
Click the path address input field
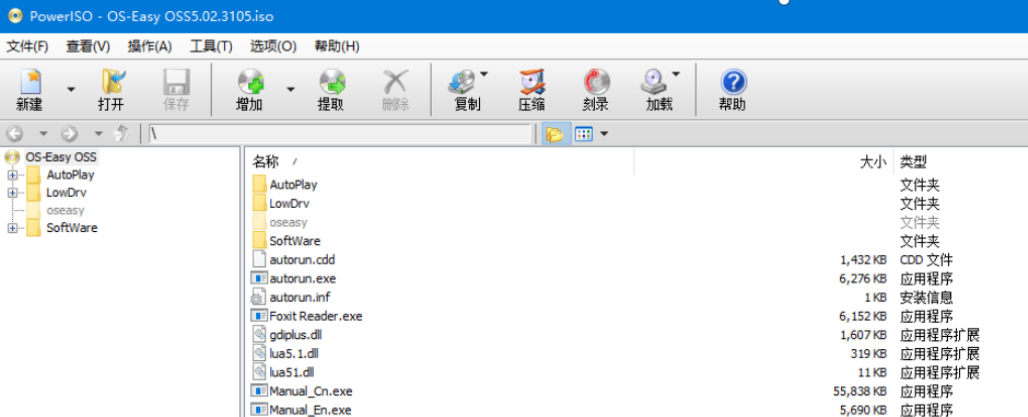pyautogui.click(x=340, y=134)
